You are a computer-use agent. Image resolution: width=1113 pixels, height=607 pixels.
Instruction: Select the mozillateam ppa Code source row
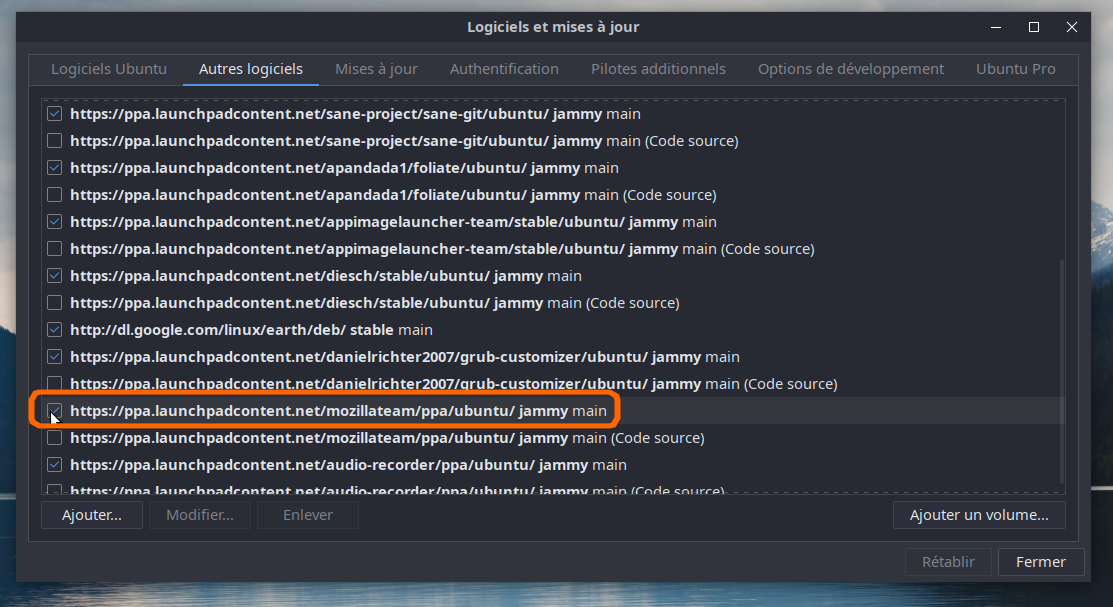387,438
